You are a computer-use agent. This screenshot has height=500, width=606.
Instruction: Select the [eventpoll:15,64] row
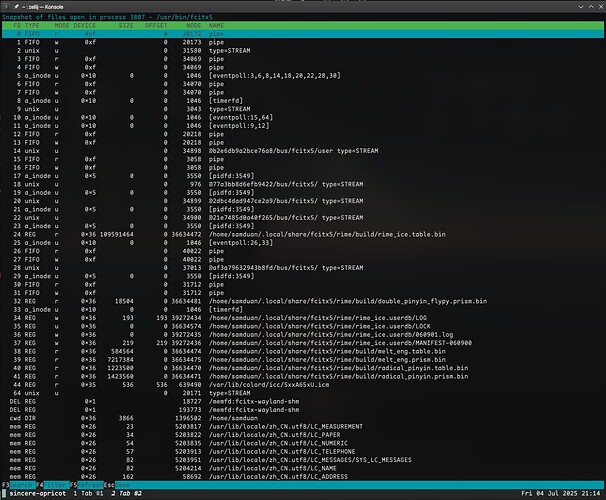click(x=303, y=117)
